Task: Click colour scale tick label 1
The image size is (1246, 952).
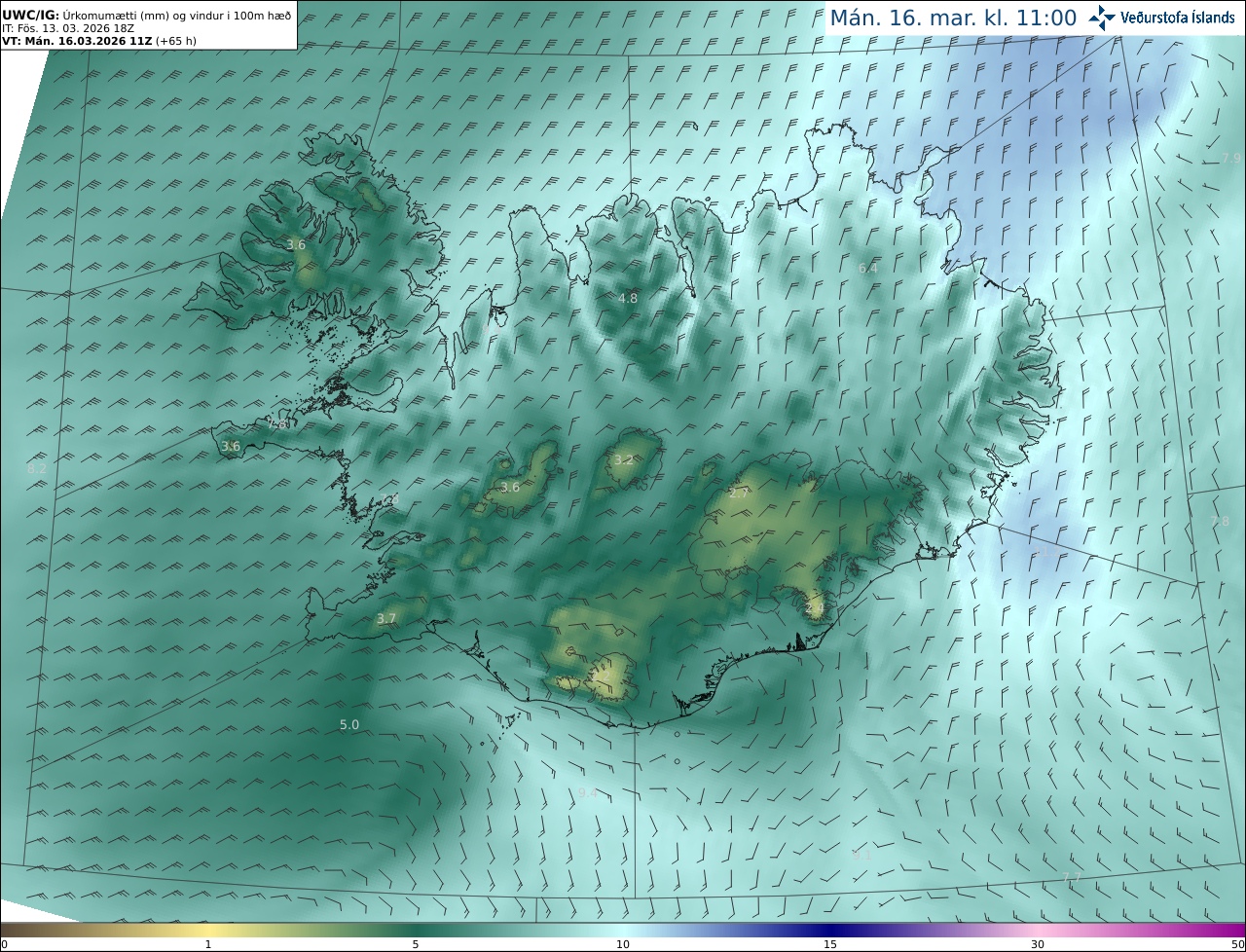Action: [x=207, y=944]
